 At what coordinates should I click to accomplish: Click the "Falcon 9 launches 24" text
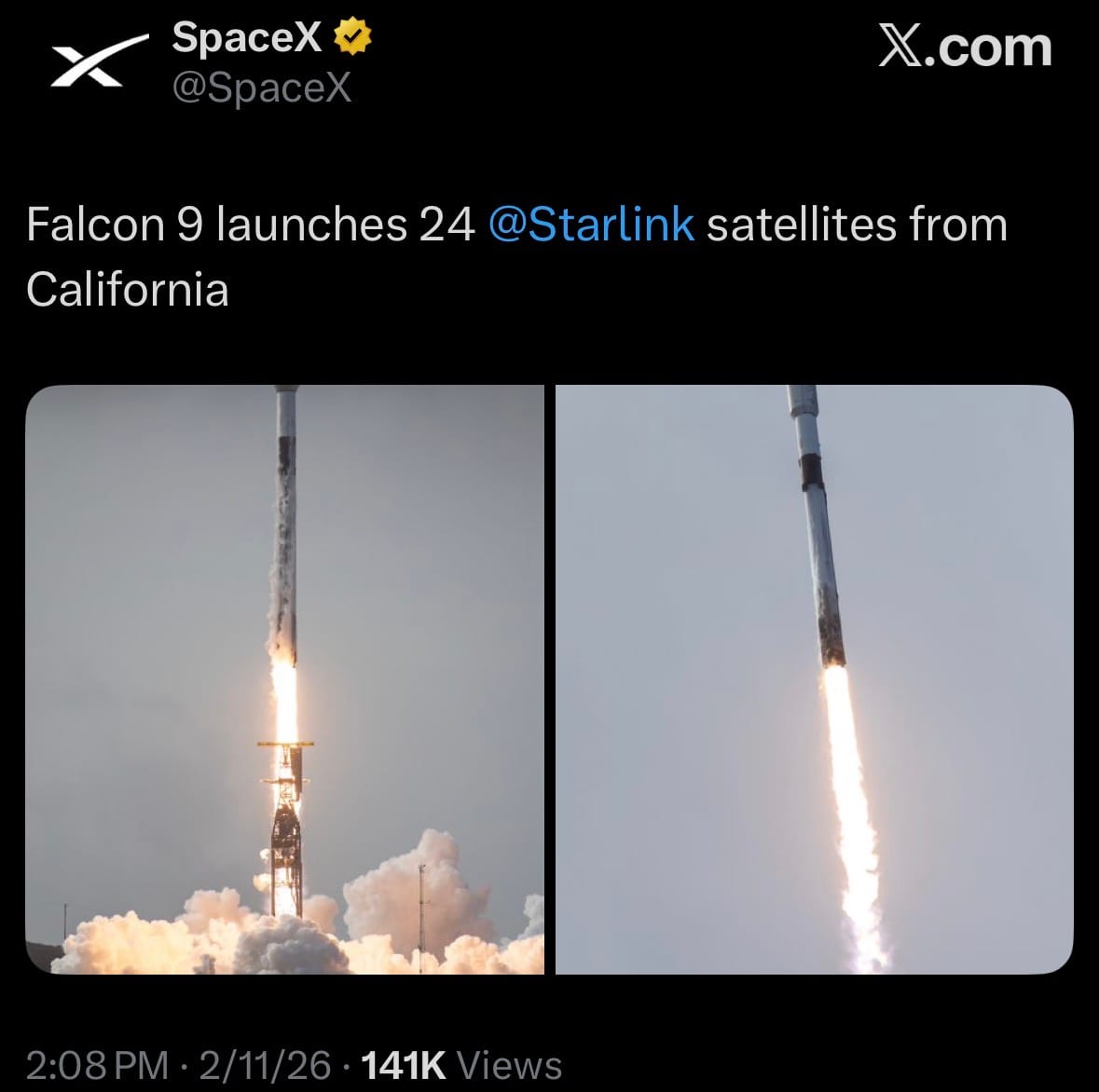click(x=251, y=225)
